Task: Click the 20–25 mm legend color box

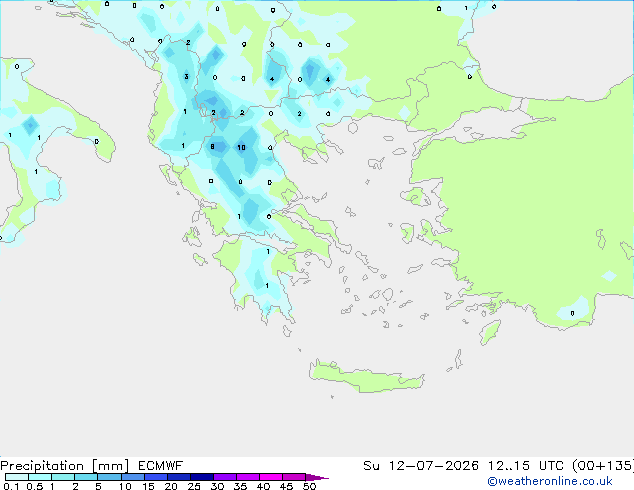Action: click(178, 477)
